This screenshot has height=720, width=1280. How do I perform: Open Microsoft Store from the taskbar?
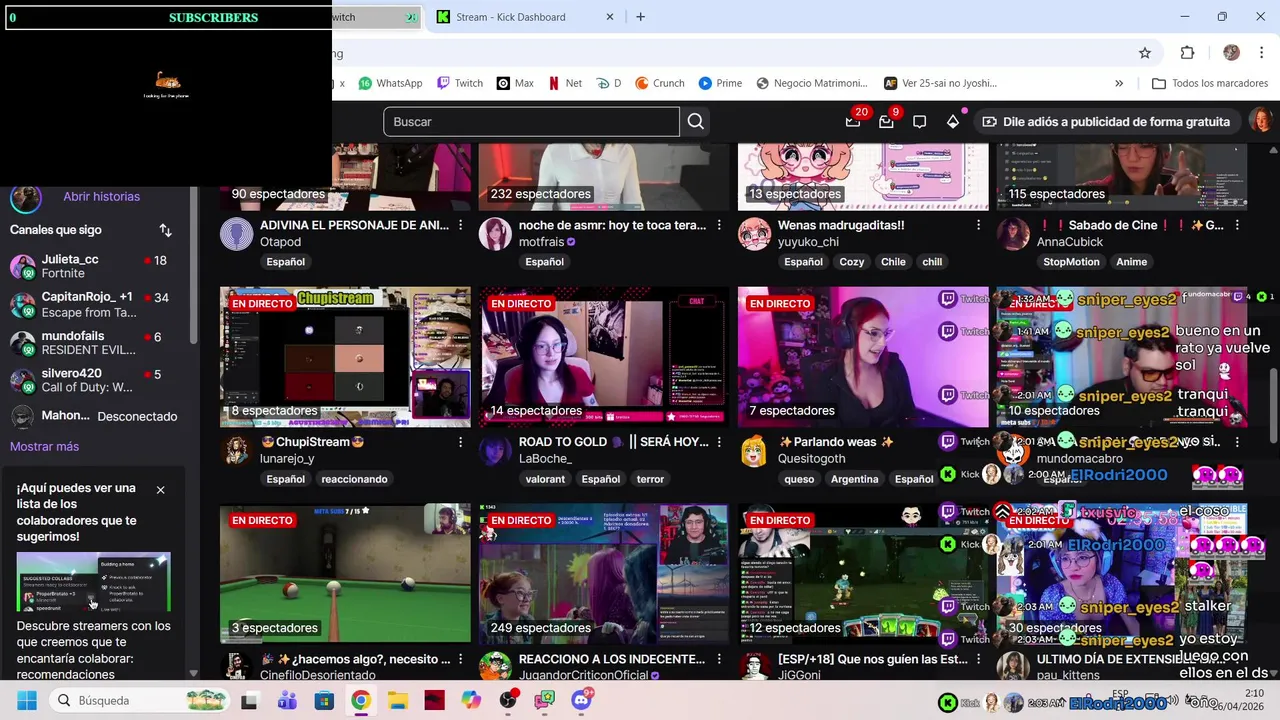[324, 700]
